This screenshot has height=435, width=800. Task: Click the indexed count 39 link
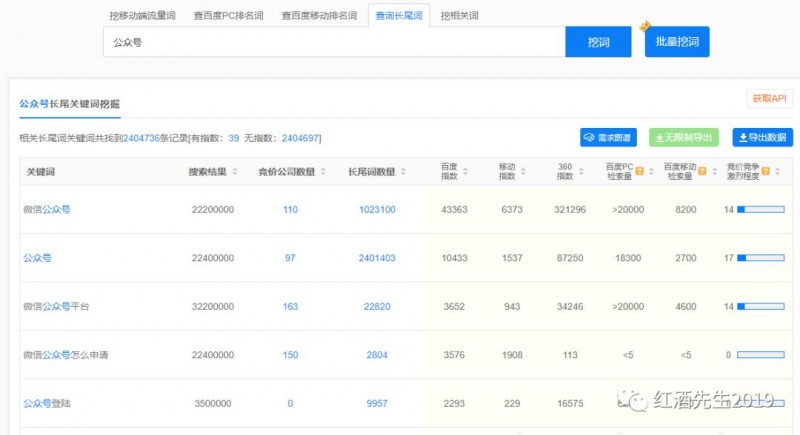click(x=234, y=138)
